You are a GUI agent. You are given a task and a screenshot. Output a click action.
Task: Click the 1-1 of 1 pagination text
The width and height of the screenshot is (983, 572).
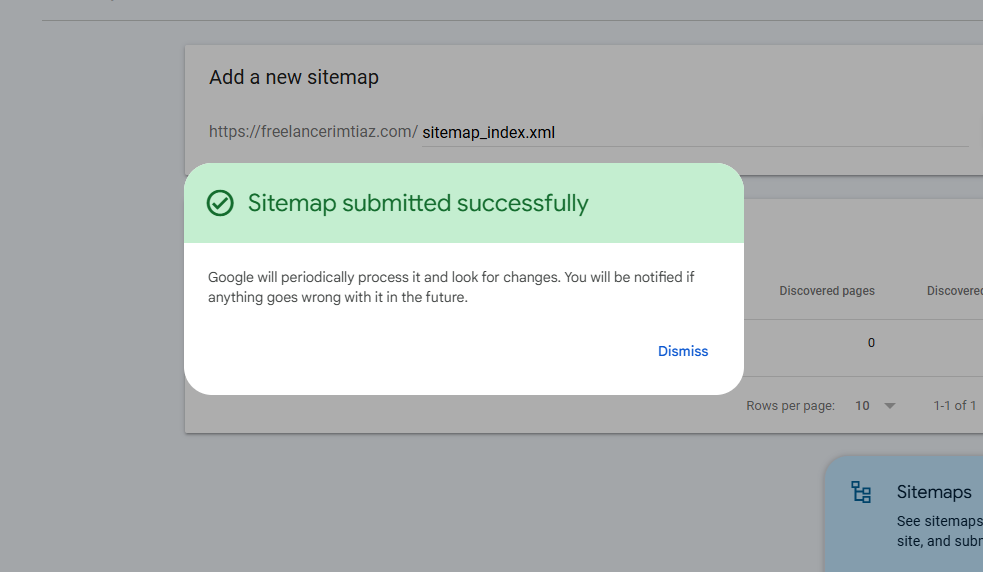tap(954, 406)
